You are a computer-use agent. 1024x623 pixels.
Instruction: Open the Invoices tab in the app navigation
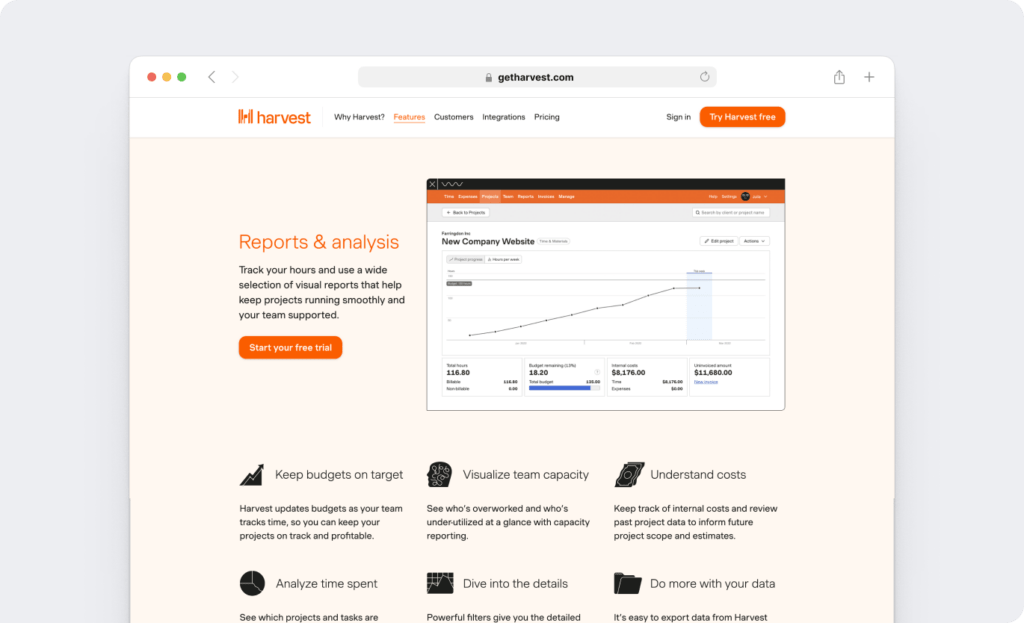point(546,196)
